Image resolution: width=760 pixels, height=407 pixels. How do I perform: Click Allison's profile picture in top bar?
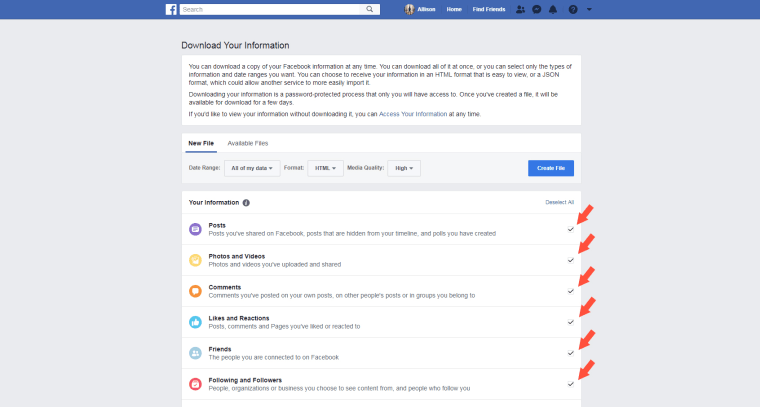click(409, 9)
